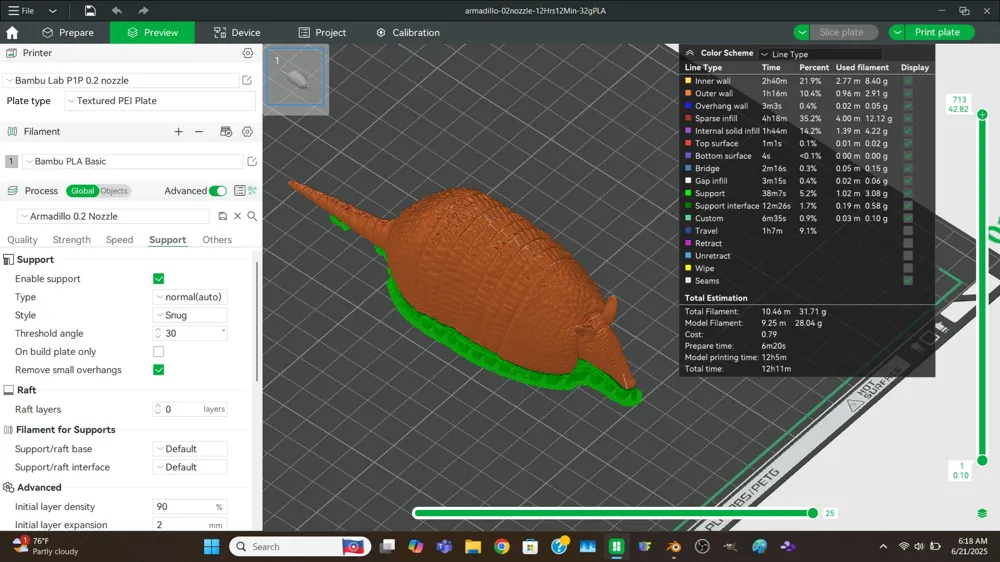This screenshot has width=1000, height=562.
Task: Open the layers icon at bottom right
Action: tap(982, 514)
